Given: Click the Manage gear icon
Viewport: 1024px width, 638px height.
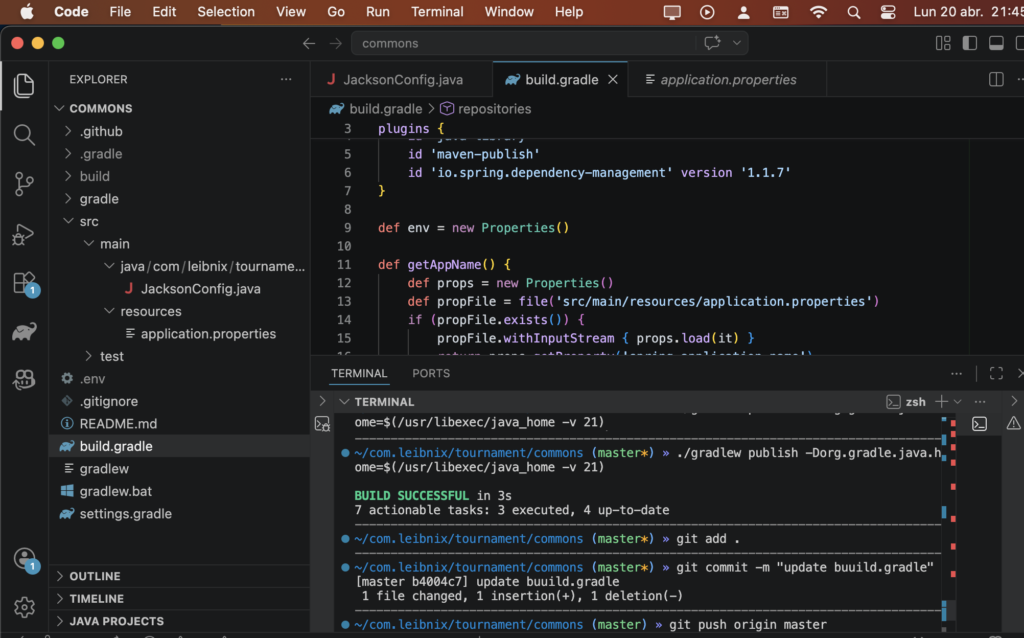Looking at the screenshot, I should pyautogui.click(x=24, y=607).
